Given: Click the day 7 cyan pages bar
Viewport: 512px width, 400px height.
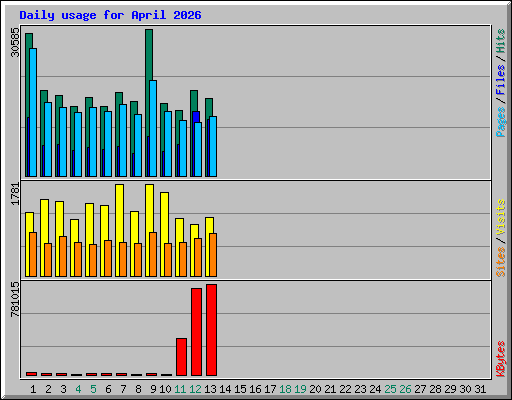Looking at the screenshot, I should (x=123, y=140).
